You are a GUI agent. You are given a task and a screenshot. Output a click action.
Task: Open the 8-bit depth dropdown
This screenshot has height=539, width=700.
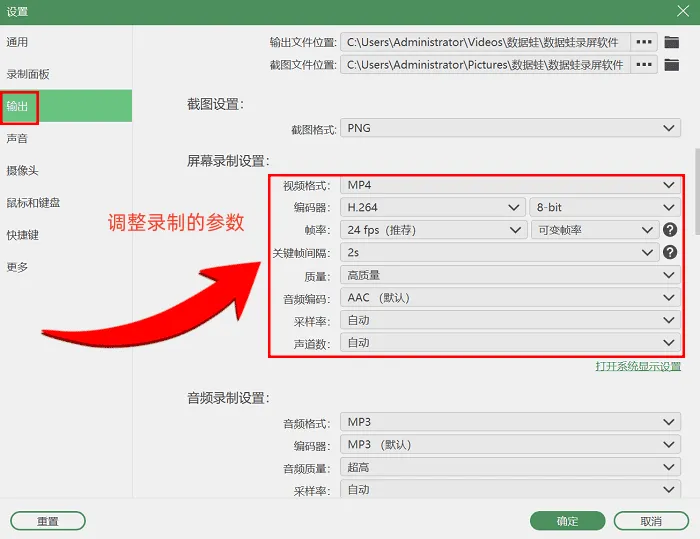(605, 207)
